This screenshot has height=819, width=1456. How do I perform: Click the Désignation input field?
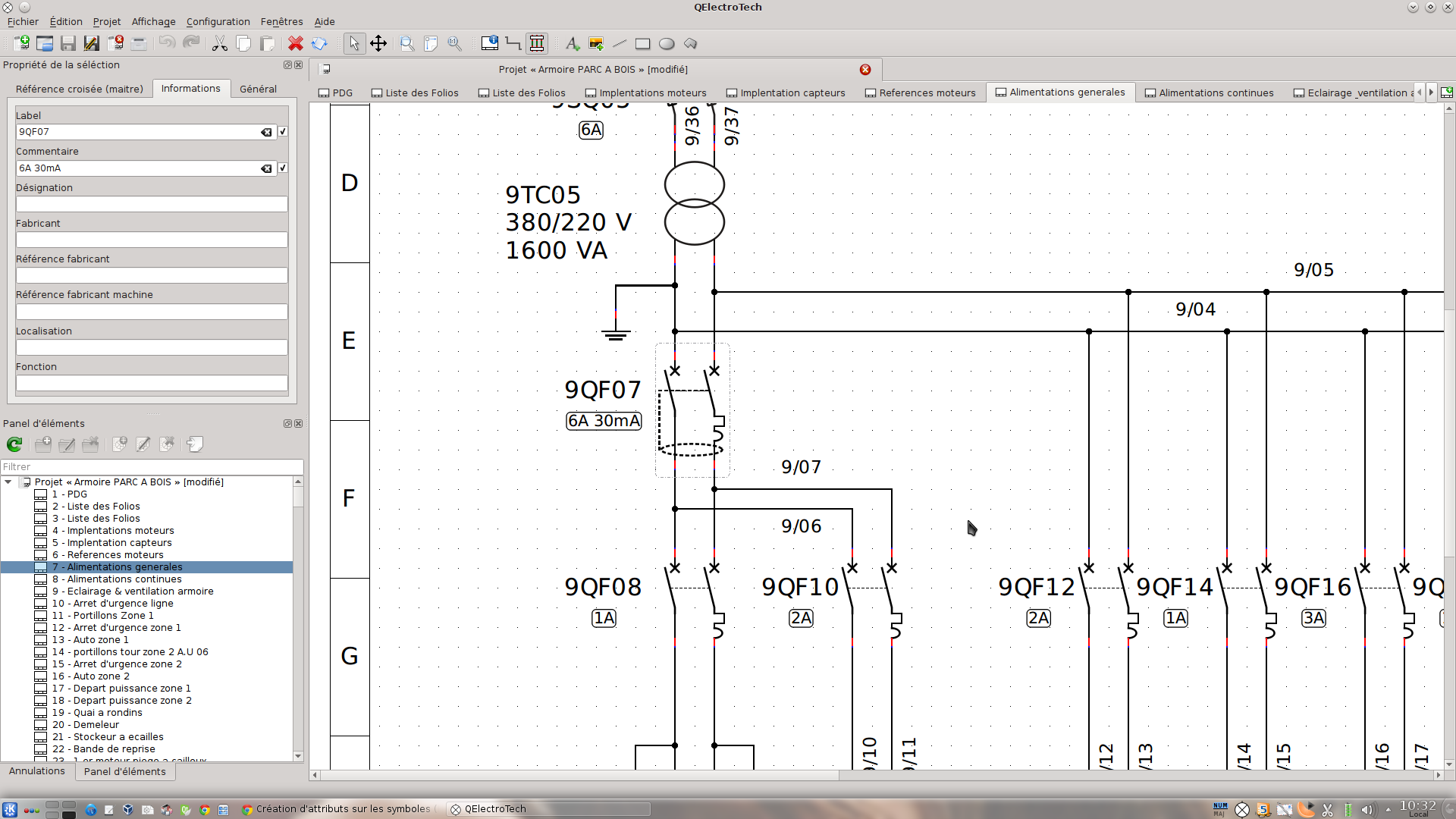[x=152, y=204]
